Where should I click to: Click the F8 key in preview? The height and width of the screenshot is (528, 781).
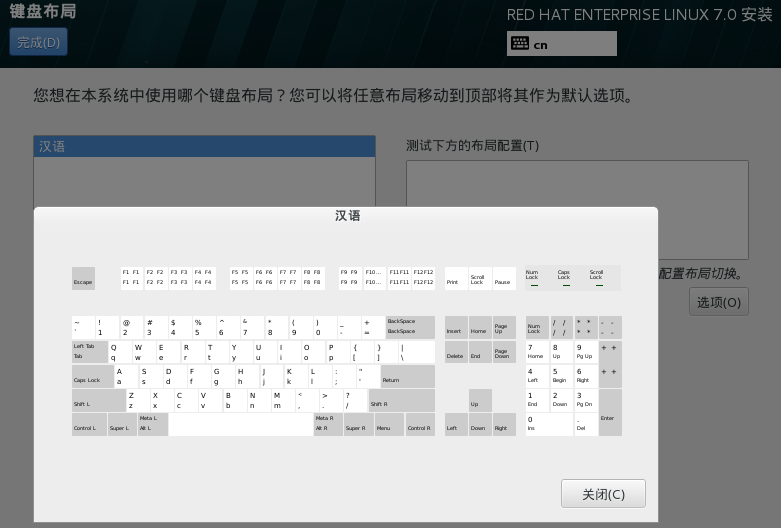click(x=313, y=278)
